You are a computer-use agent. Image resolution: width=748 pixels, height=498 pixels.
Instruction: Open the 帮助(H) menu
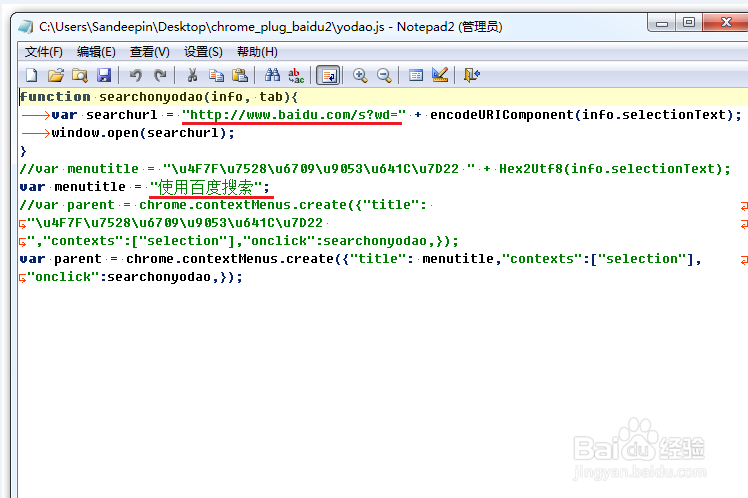pos(258,52)
